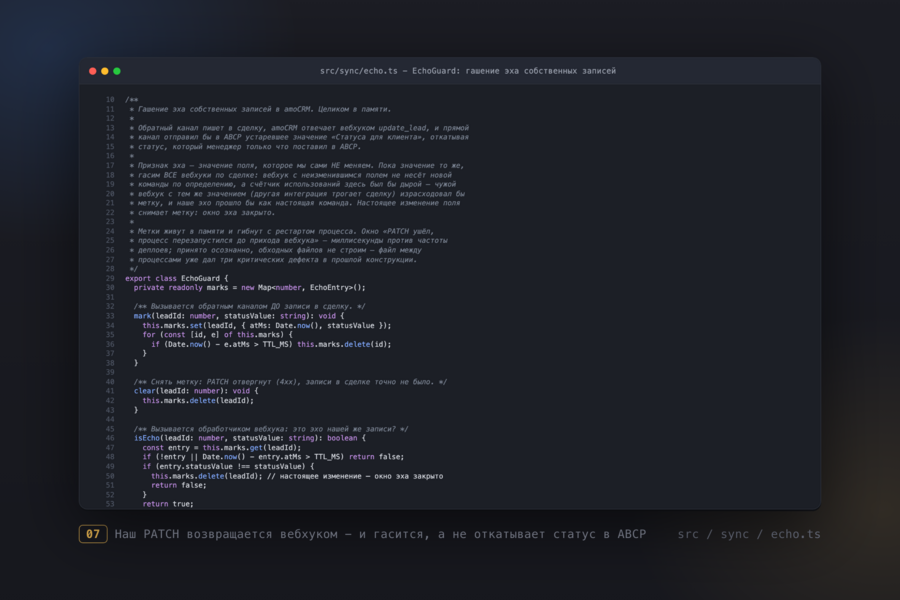Select line number 10 in the gutter

click(110, 99)
